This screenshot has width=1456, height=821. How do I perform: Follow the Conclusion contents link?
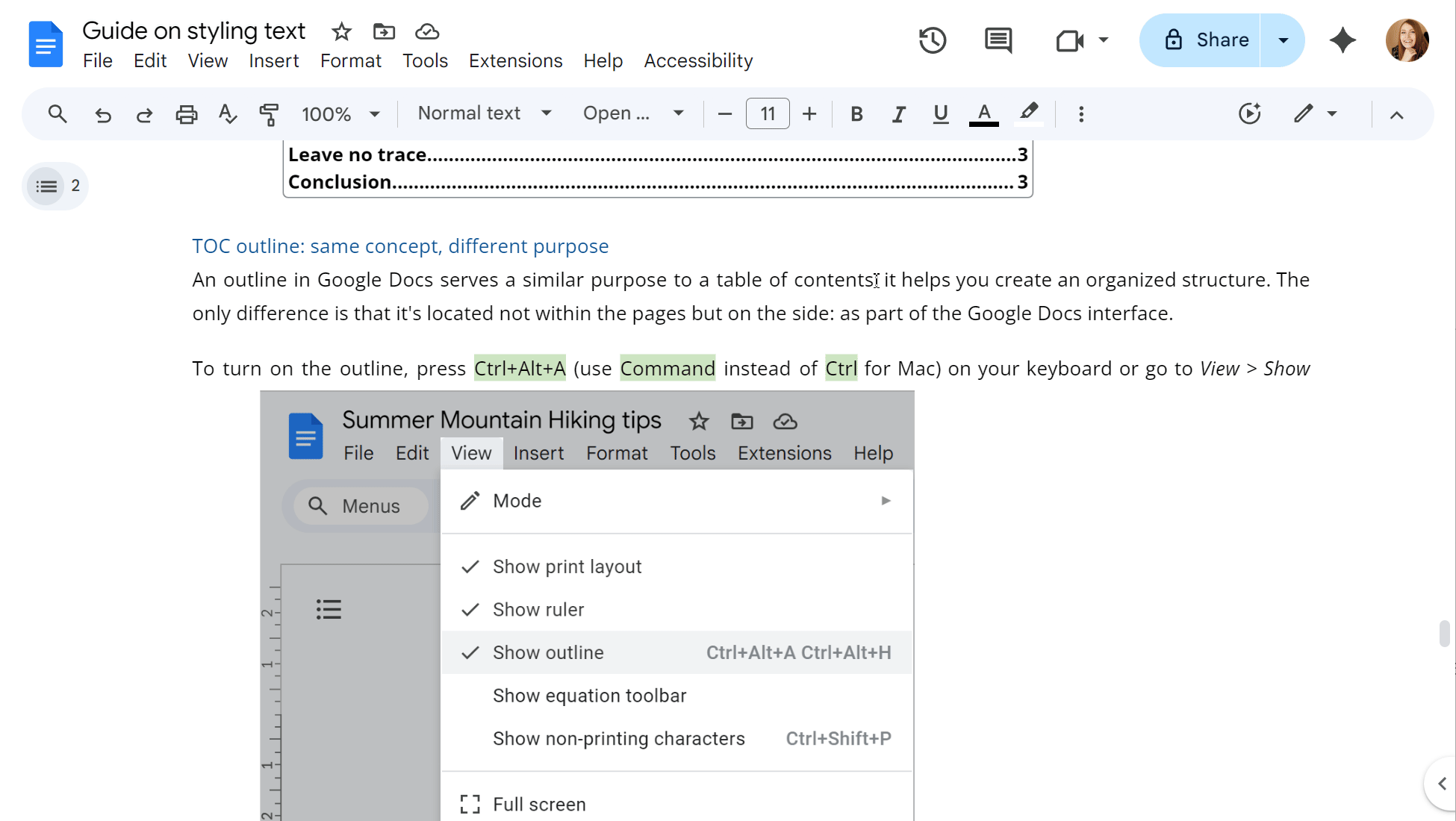658,182
